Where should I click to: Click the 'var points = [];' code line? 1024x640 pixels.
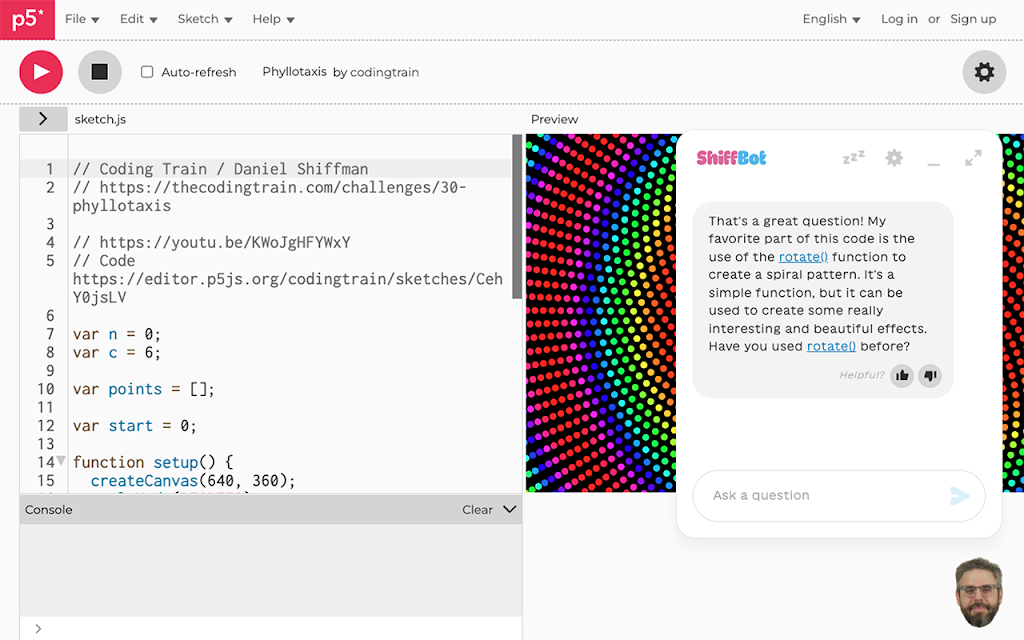click(x=144, y=389)
